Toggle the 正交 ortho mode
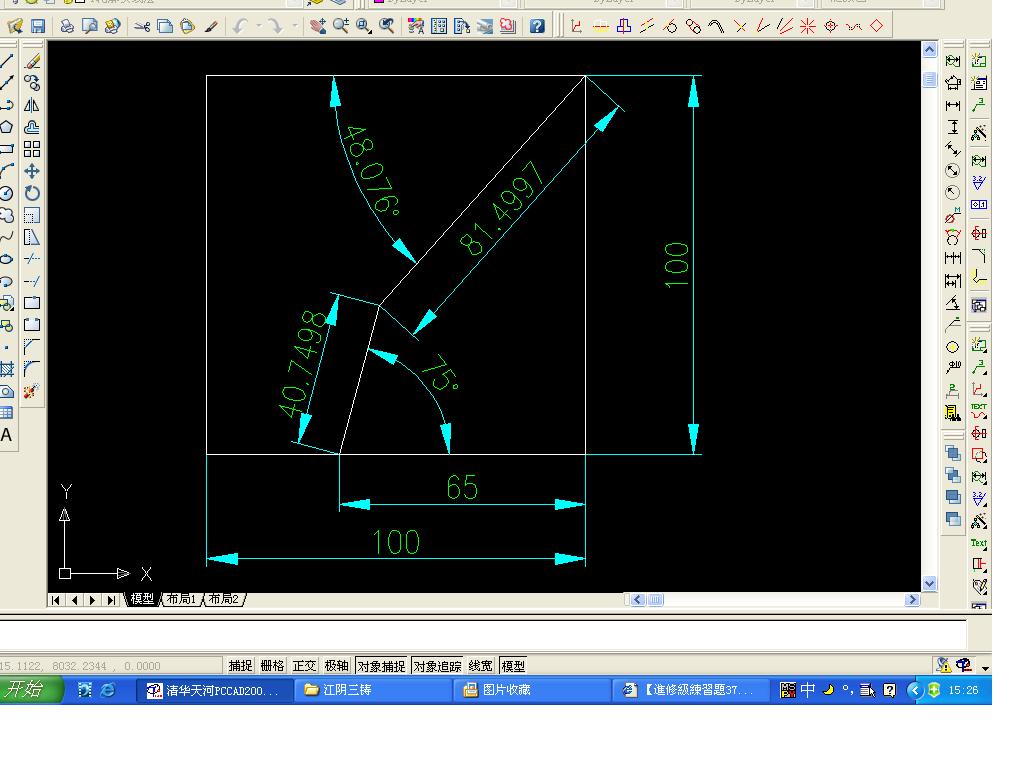The width and height of the screenshot is (1024, 768). [x=304, y=665]
